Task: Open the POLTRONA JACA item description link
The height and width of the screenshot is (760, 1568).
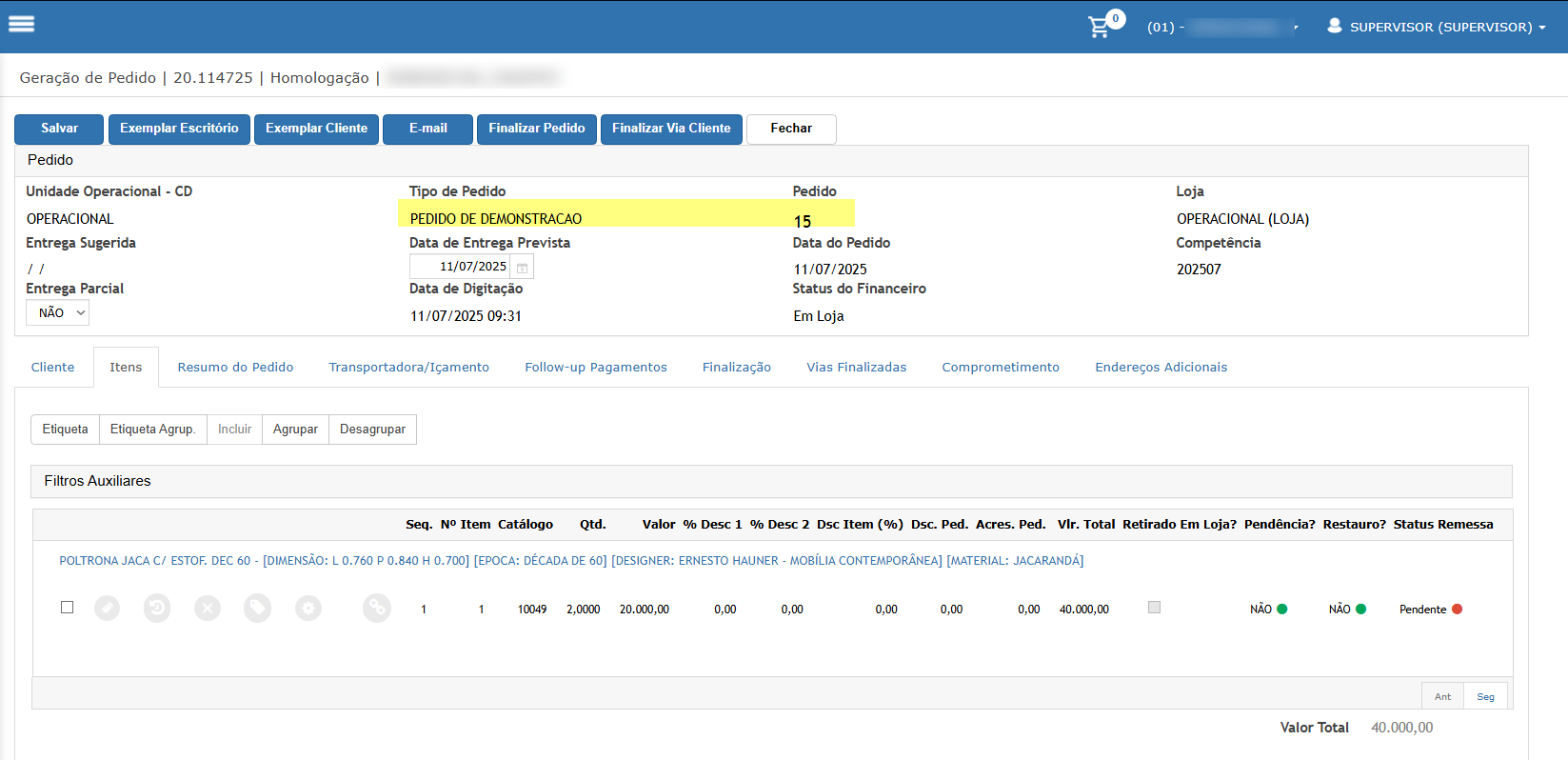Action: pos(571,561)
